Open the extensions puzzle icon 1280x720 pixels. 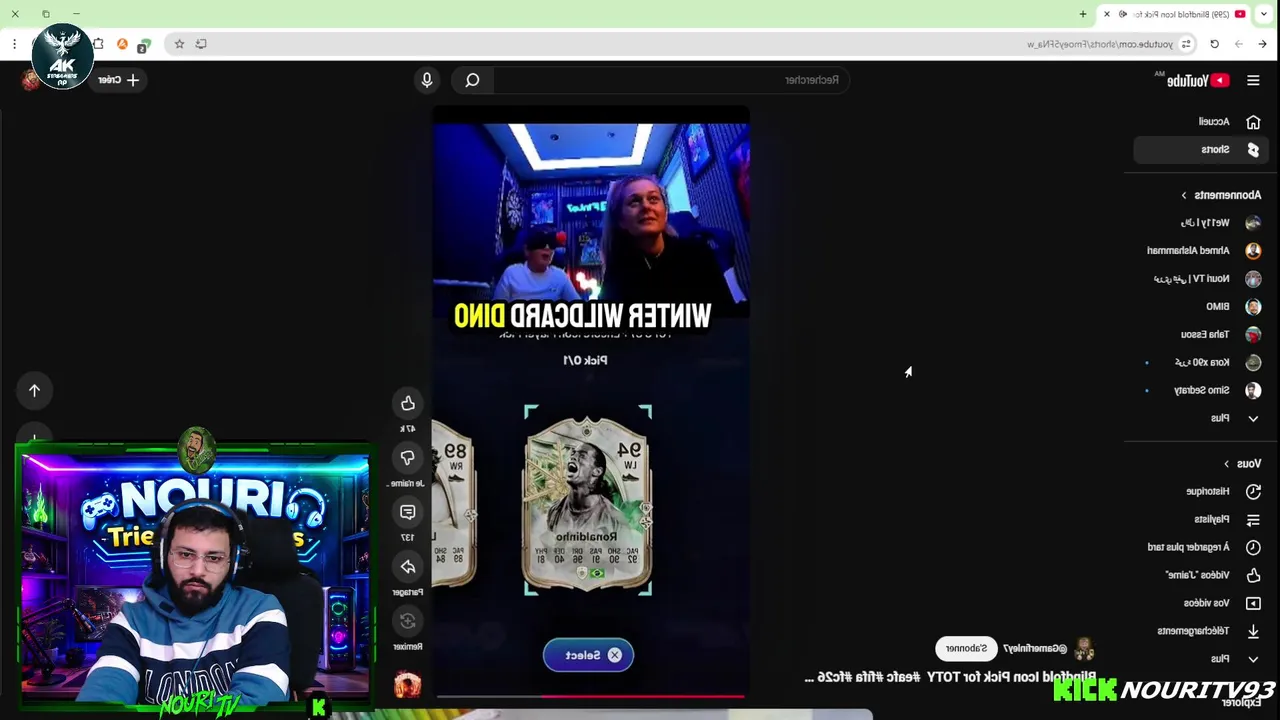[98, 44]
